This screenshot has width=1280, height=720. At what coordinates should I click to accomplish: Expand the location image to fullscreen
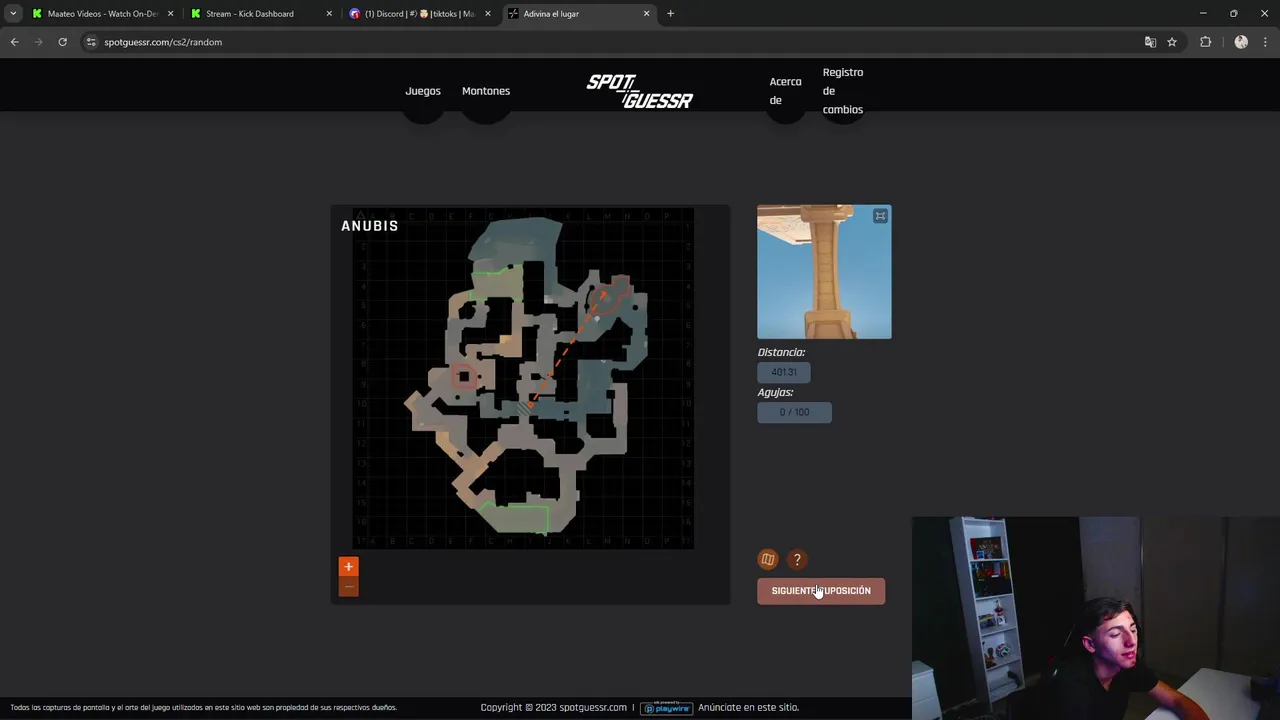(x=880, y=216)
